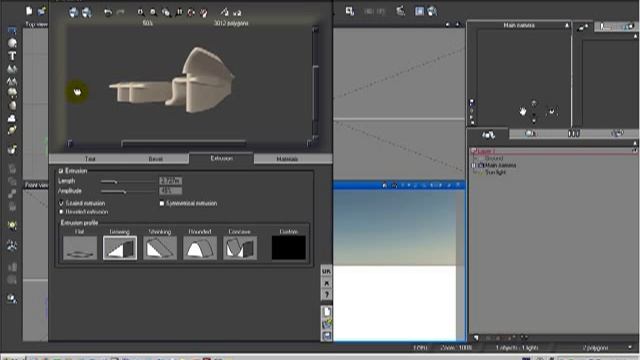This screenshot has width=640, height=360.
Task: Click the New file icon at top left
Action: tap(29, 11)
